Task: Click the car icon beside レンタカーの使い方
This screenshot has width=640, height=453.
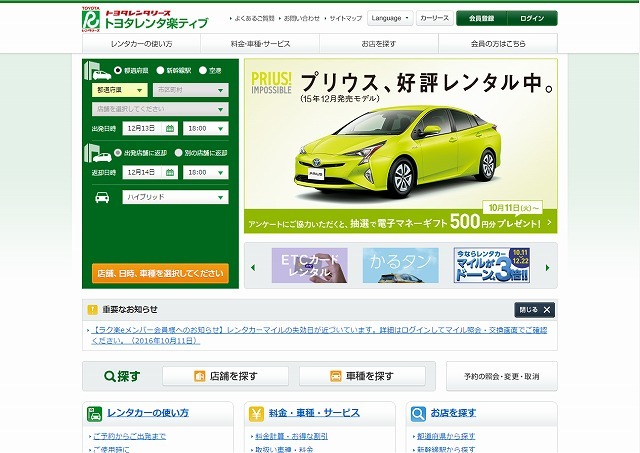Action: [93, 412]
